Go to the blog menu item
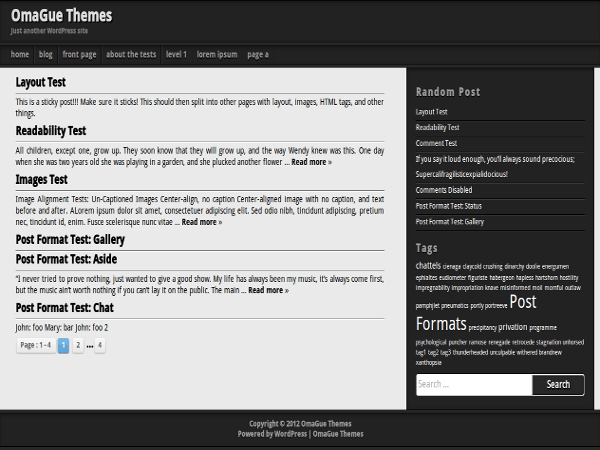 point(46,55)
